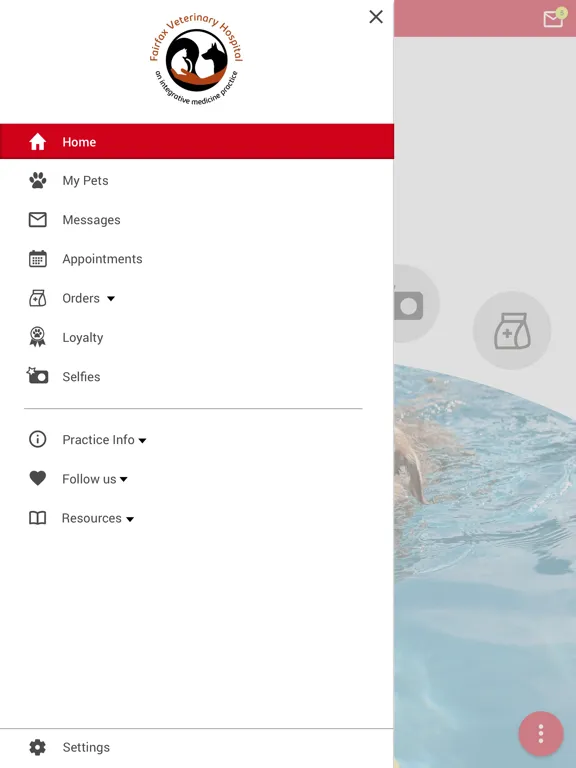
Task: Click the Loyalty ribbon badge icon
Action: [x=38, y=337]
